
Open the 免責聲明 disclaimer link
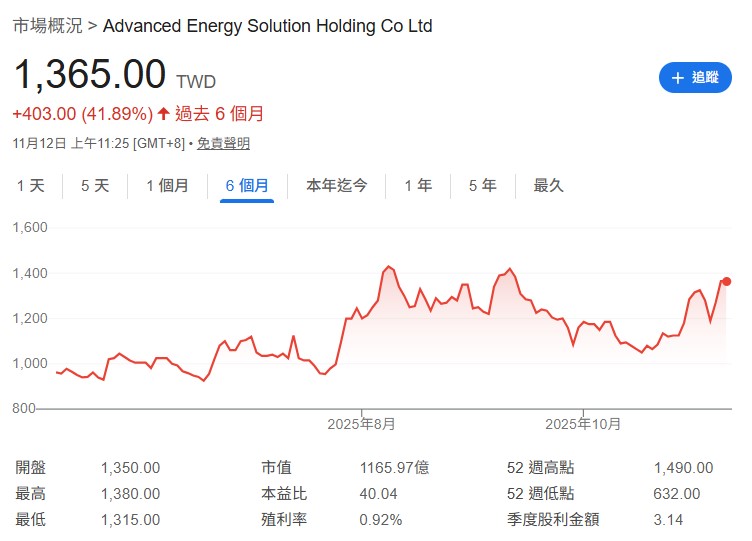pos(223,143)
